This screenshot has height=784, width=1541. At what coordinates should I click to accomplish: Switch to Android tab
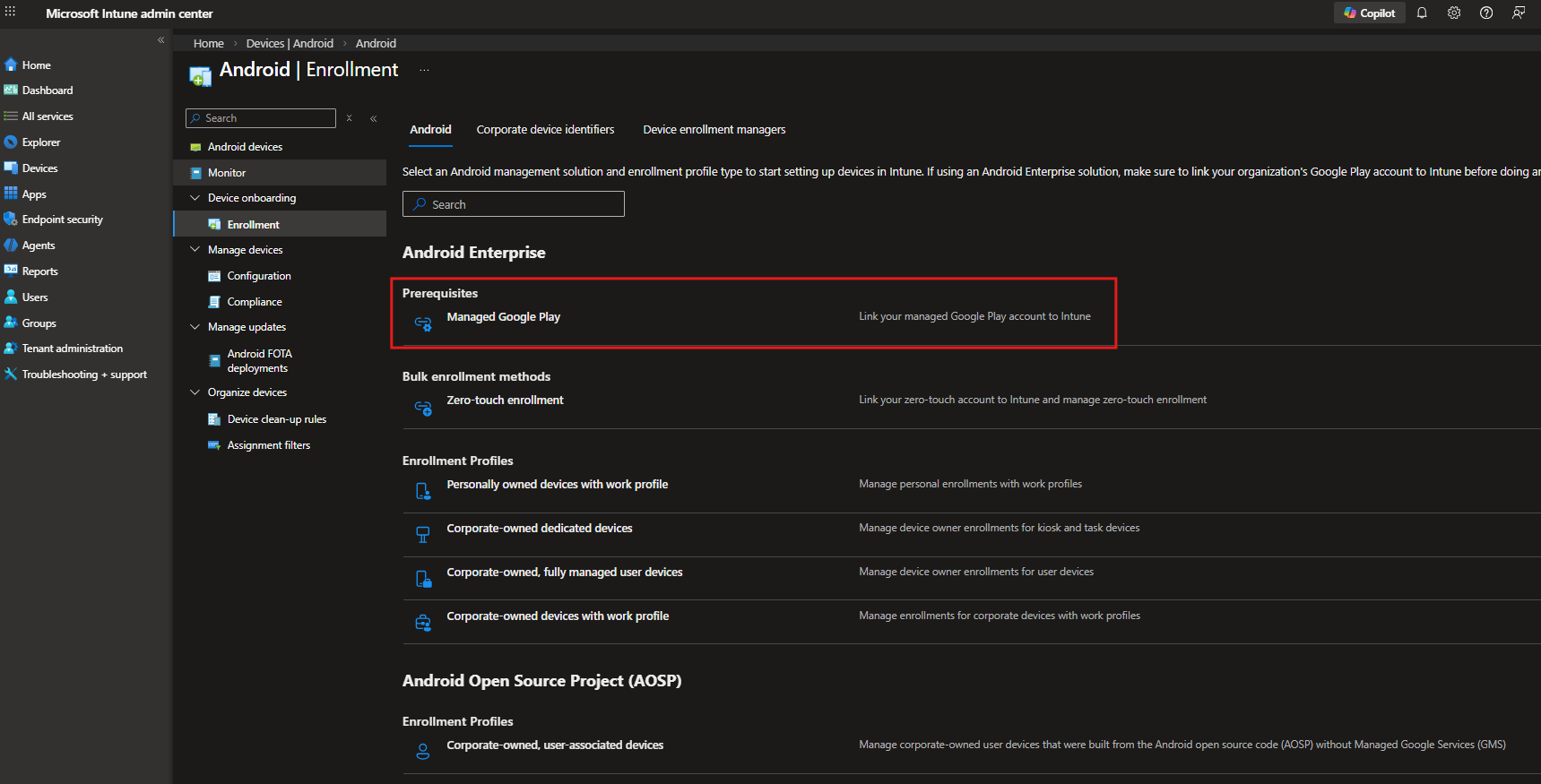[430, 130]
